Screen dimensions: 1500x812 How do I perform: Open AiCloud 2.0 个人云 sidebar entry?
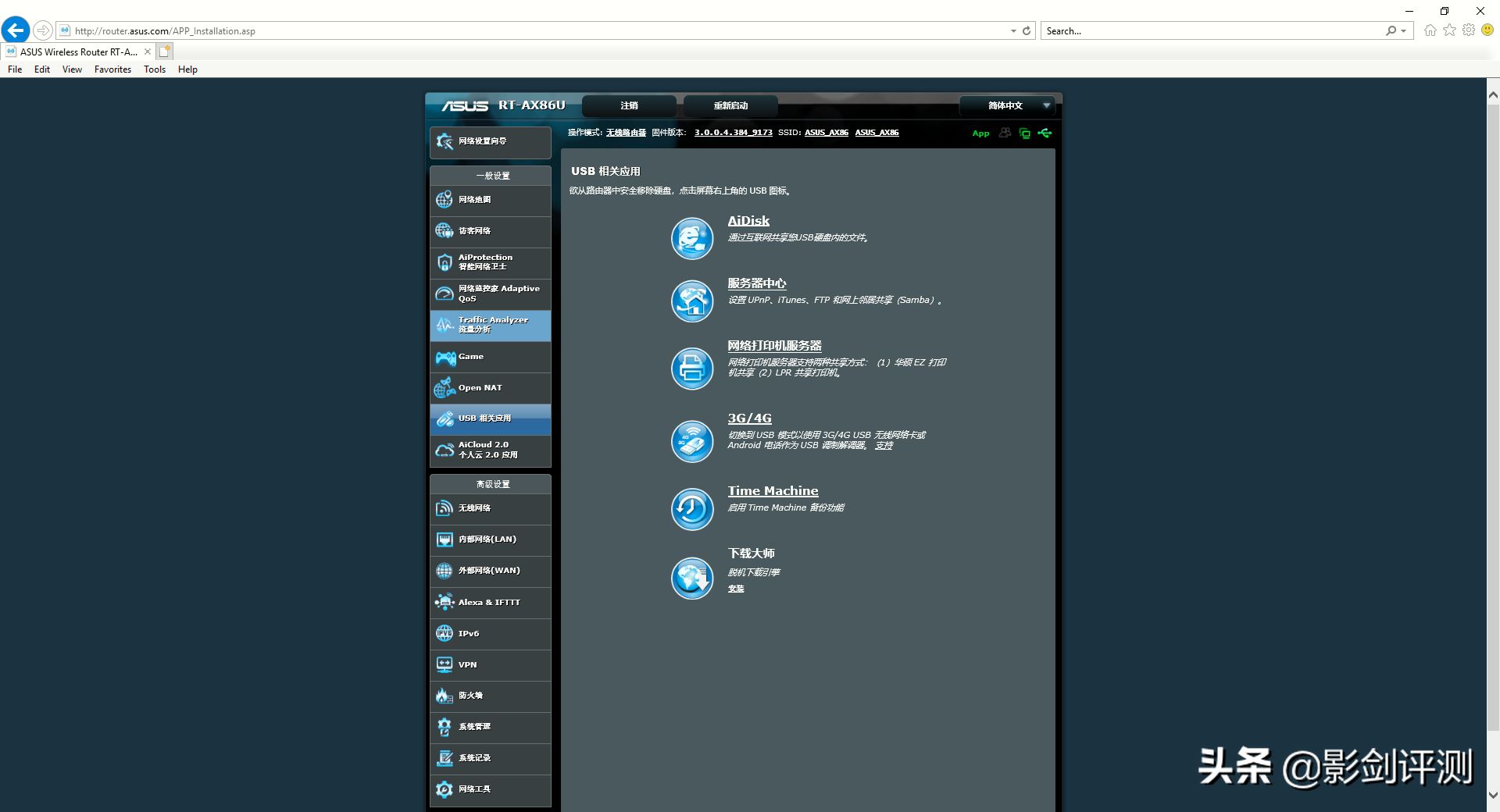point(491,451)
